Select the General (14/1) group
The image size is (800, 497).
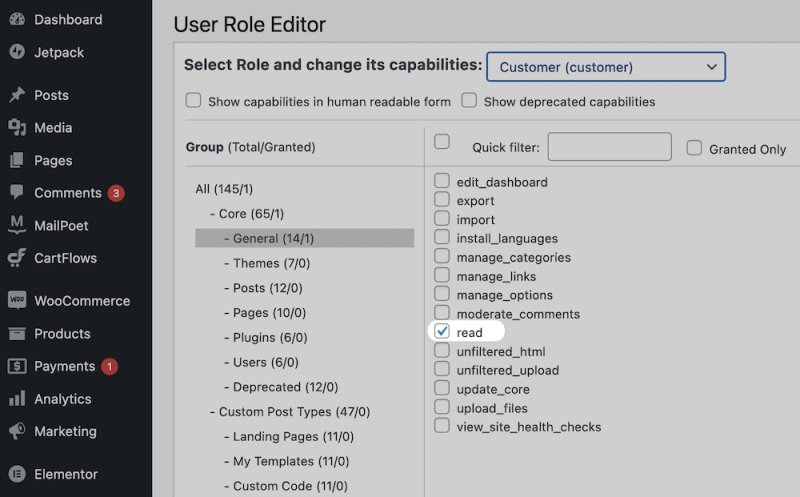pos(305,238)
